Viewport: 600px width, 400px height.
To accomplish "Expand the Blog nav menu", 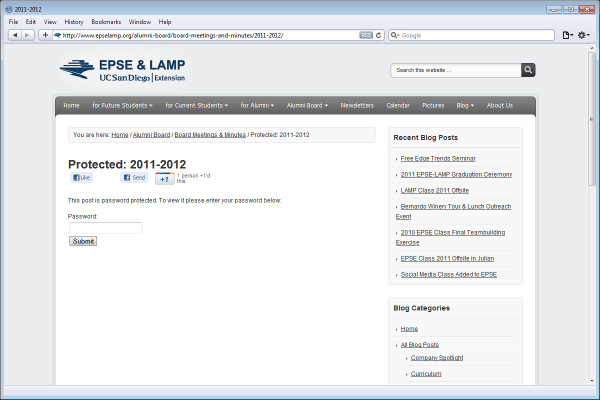I will [x=465, y=105].
